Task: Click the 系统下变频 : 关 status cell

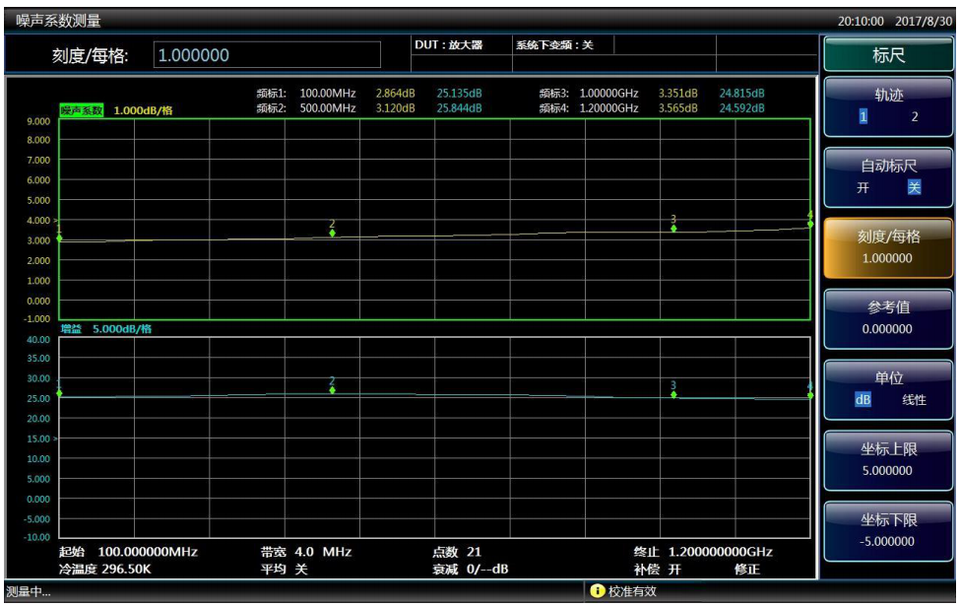Action: [x=555, y=45]
